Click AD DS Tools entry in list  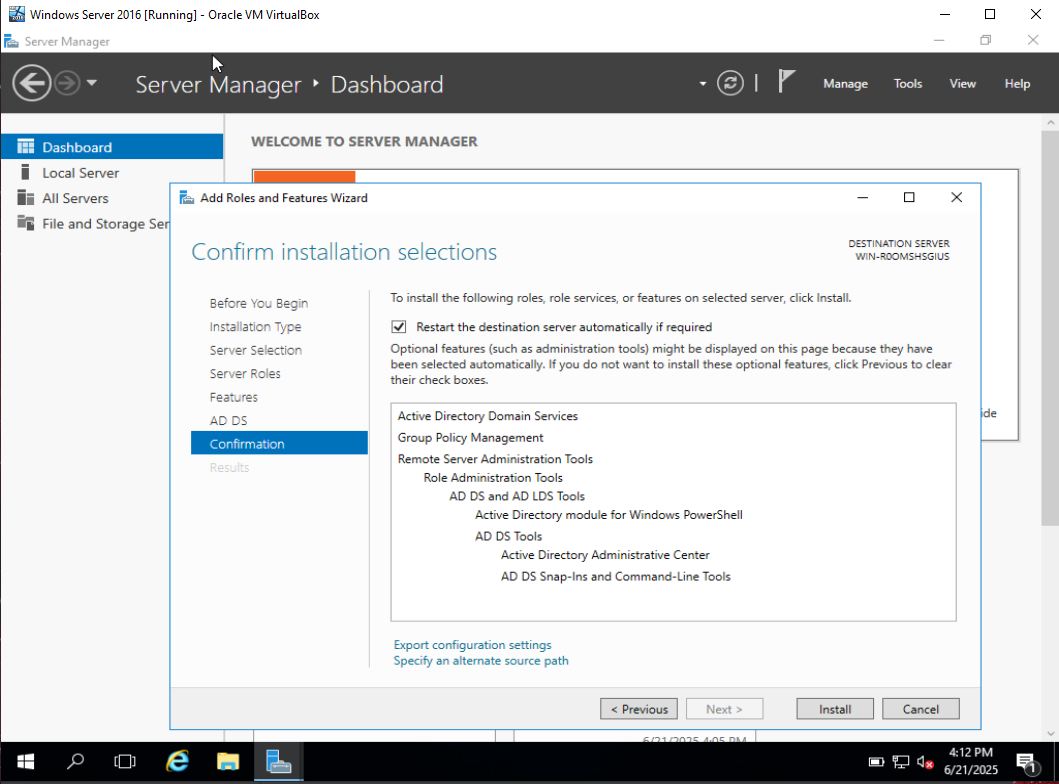point(508,536)
